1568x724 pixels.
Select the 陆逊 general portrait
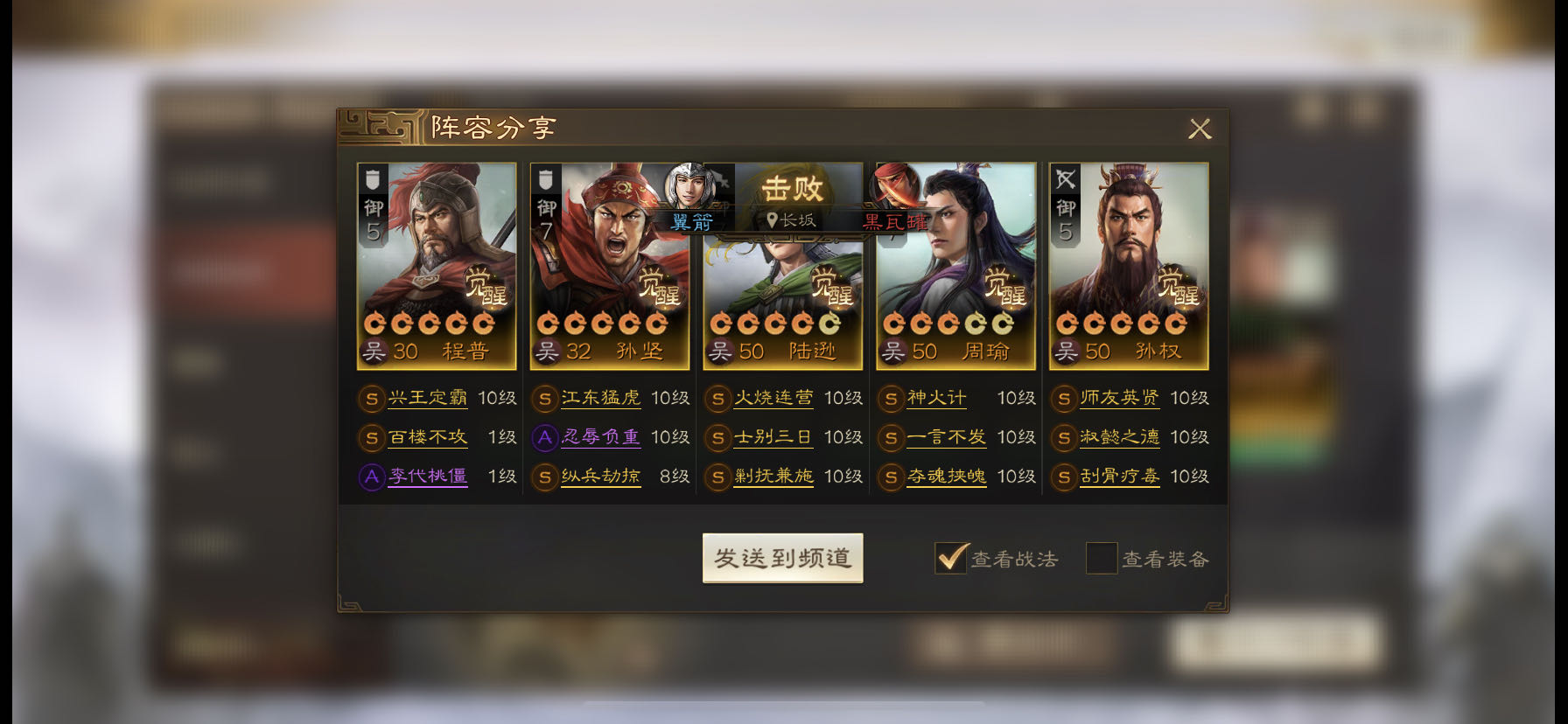[x=783, y=266]
